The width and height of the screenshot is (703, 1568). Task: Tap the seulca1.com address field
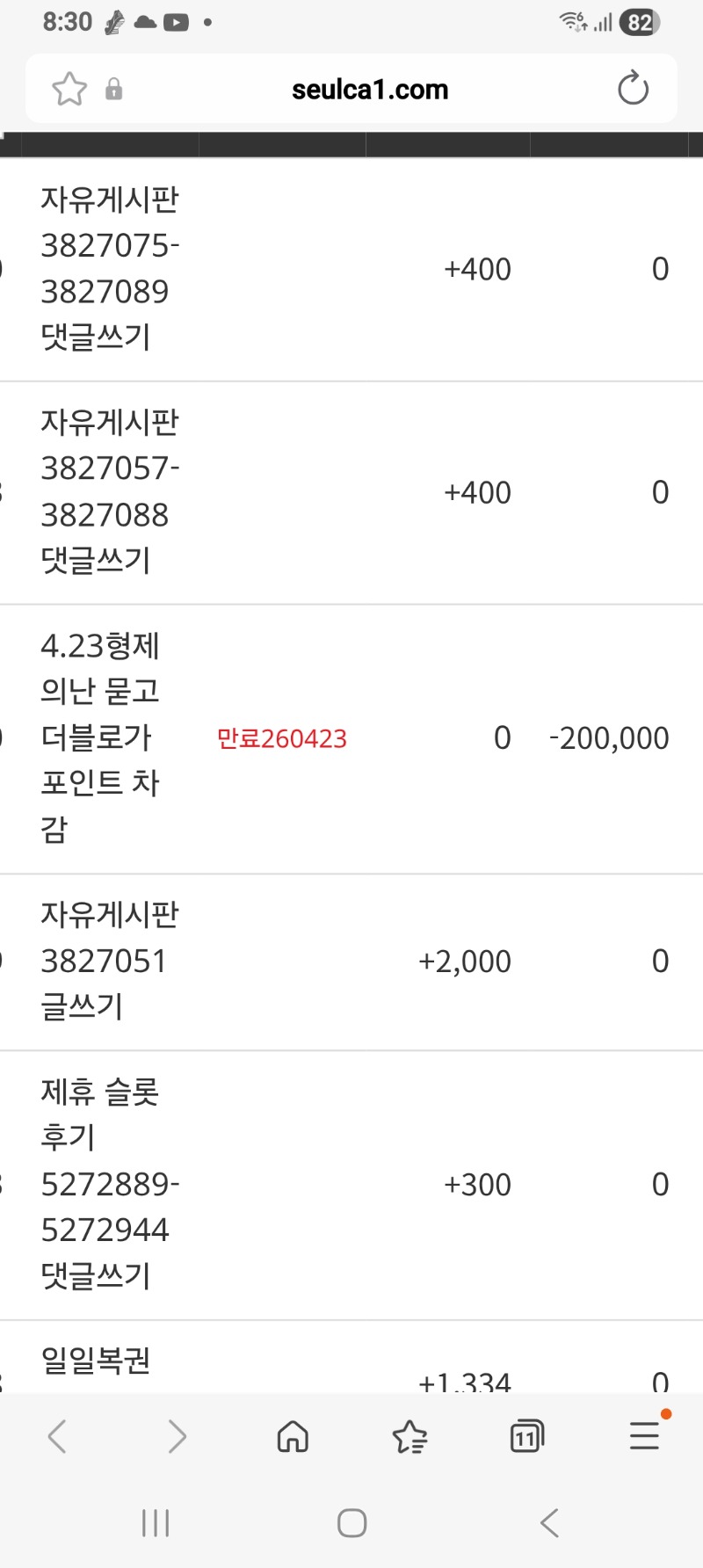click(370, 90)
